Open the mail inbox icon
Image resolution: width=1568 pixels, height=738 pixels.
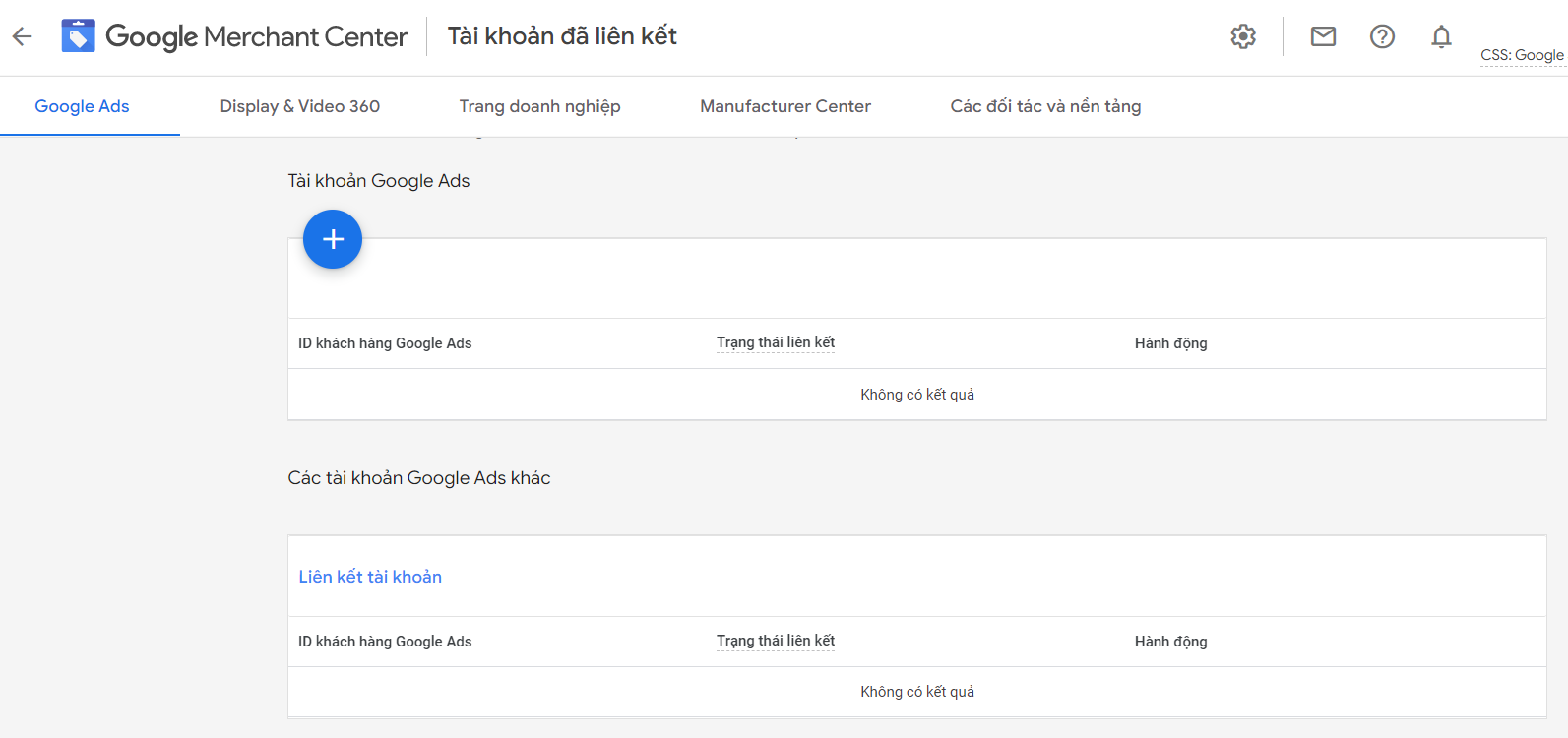[1323, 36]
